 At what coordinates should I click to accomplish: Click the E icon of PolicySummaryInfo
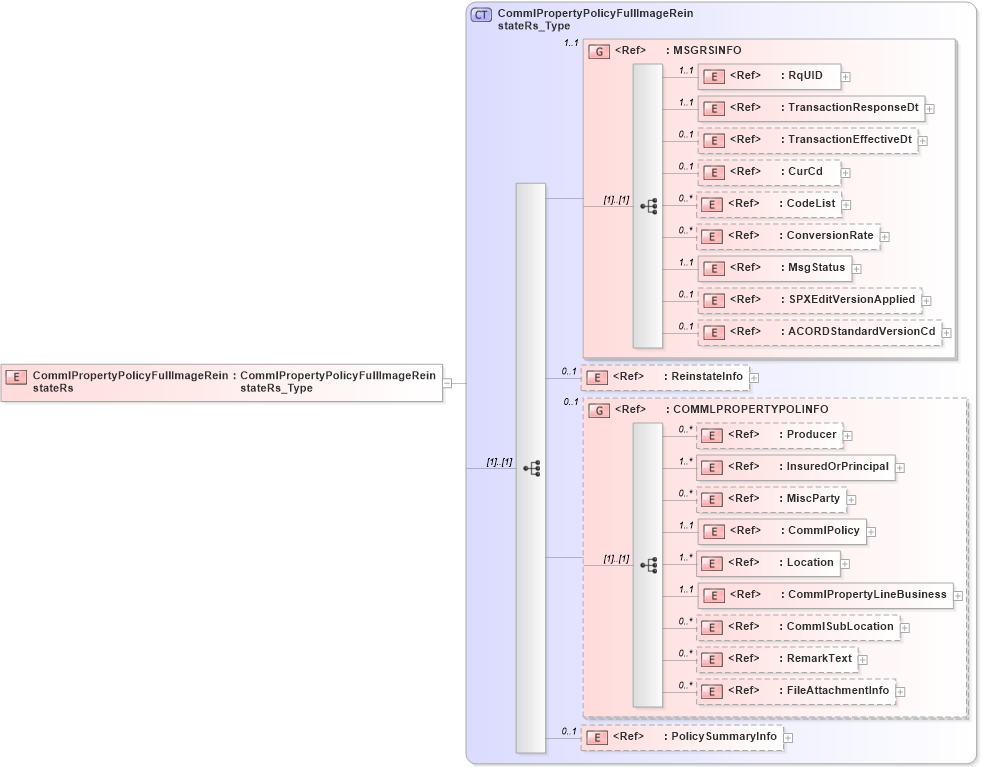pos(597,737)
